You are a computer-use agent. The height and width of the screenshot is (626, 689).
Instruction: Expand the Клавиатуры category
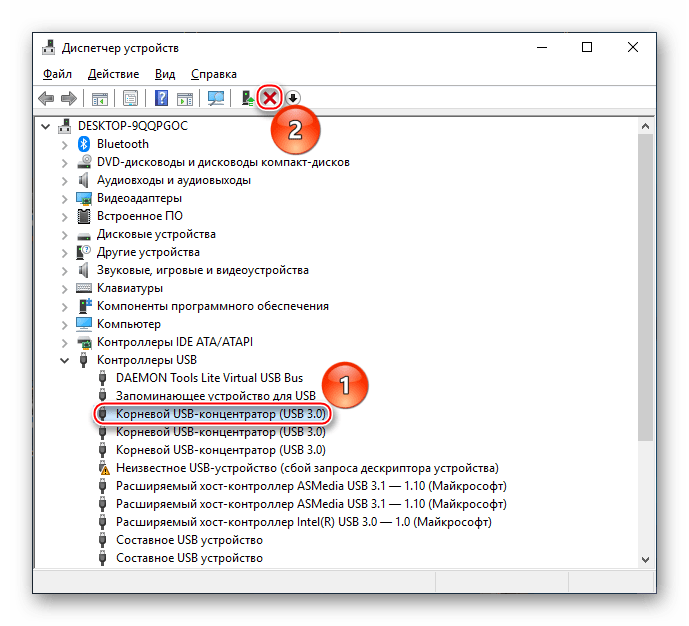point(65,289)
